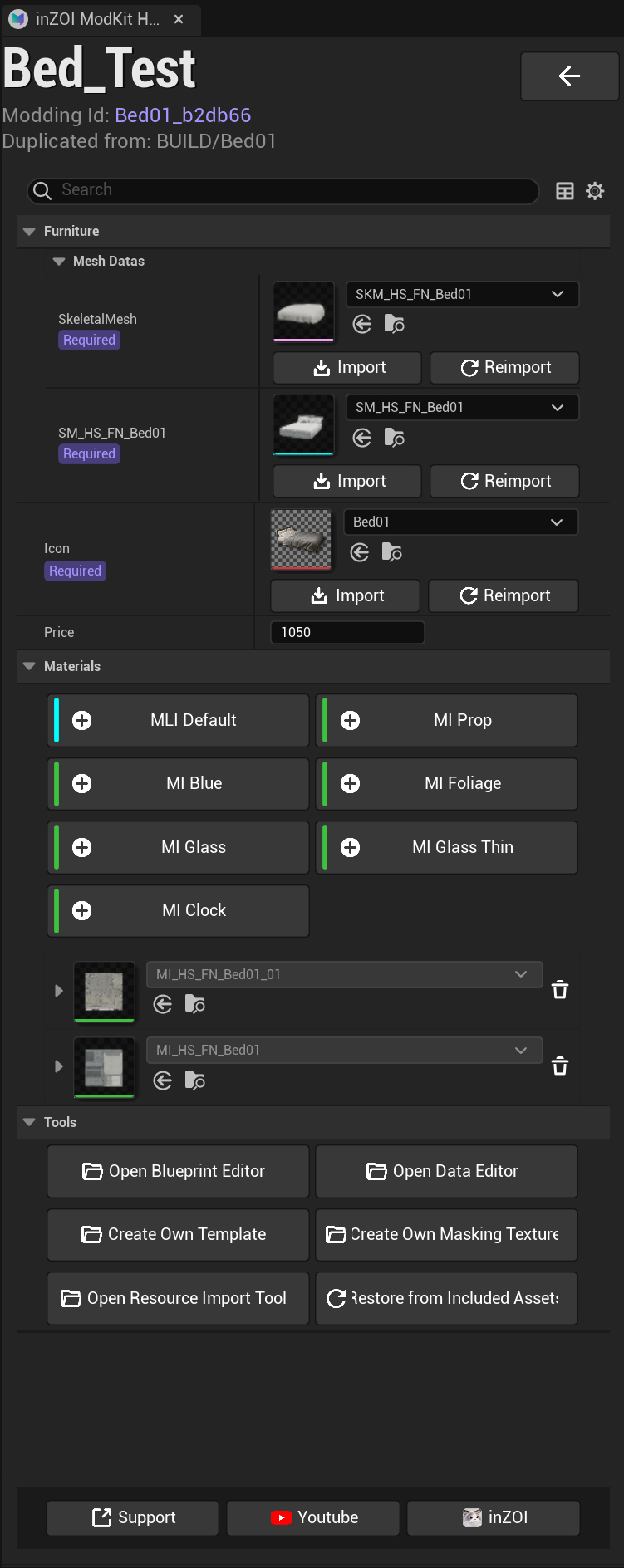Collapse the Mesh Datas section
Screen dimensions: 624x1568
[58, 262]
